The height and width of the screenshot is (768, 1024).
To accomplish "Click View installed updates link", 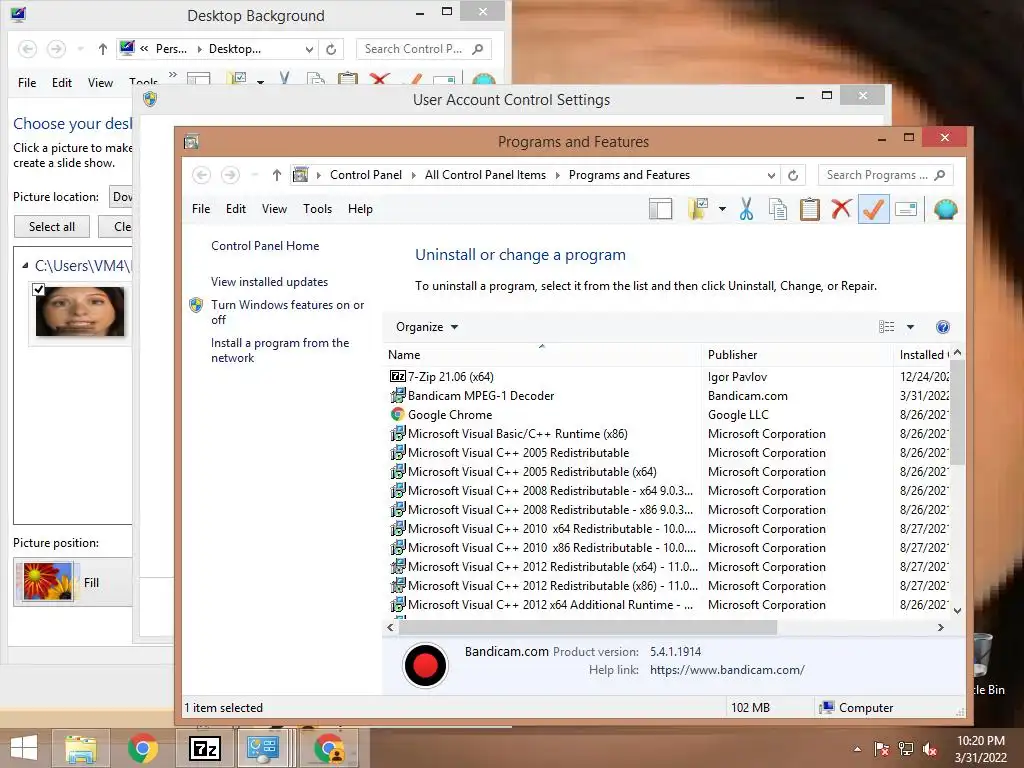I will [269, 281].
